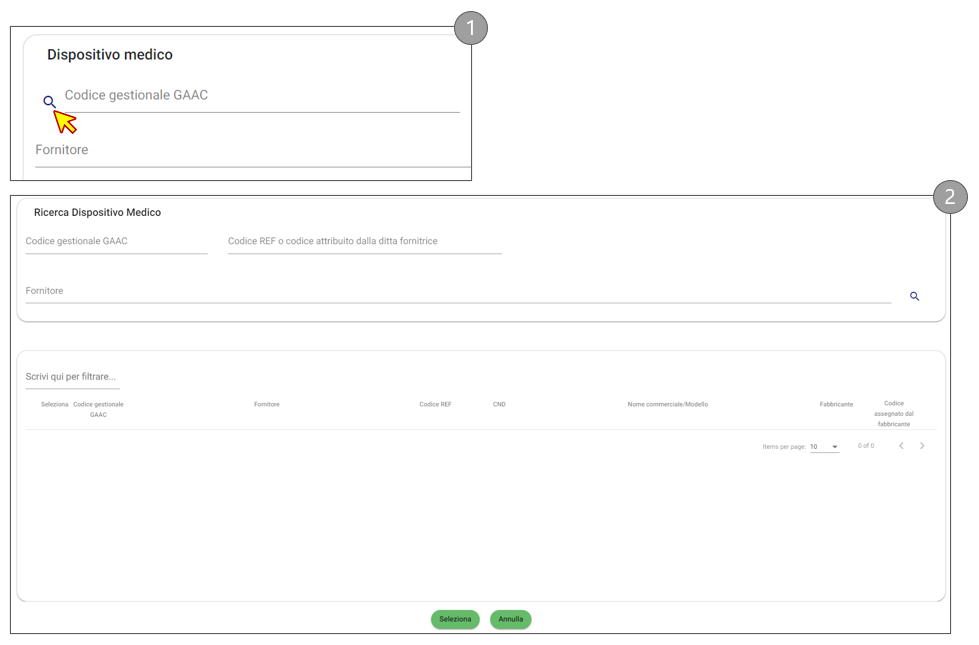
Task: Go to the next results page arrow
Action: point(922,446)
